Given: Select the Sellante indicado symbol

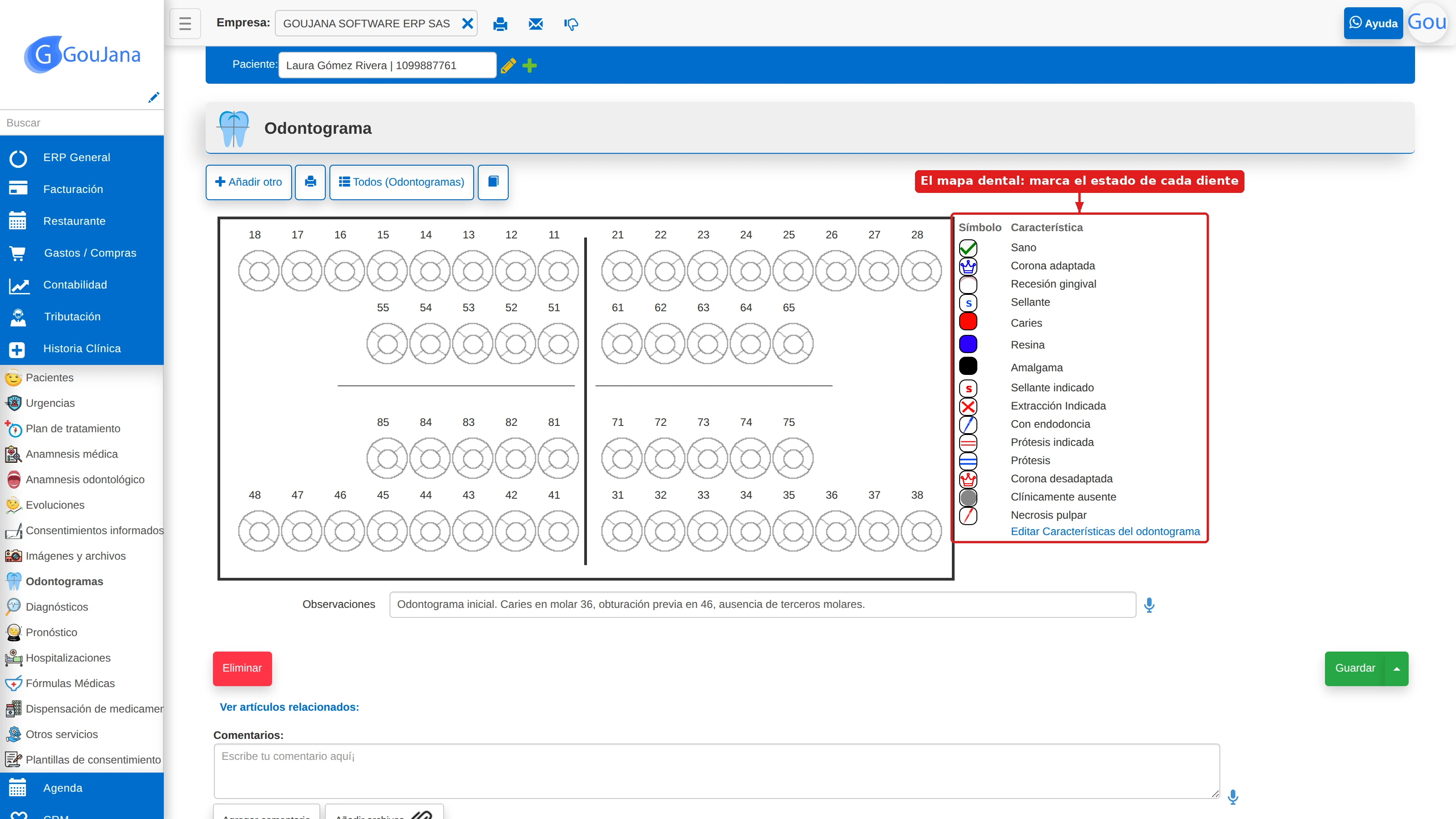Looking at the screenshot, I should [968, 388].
